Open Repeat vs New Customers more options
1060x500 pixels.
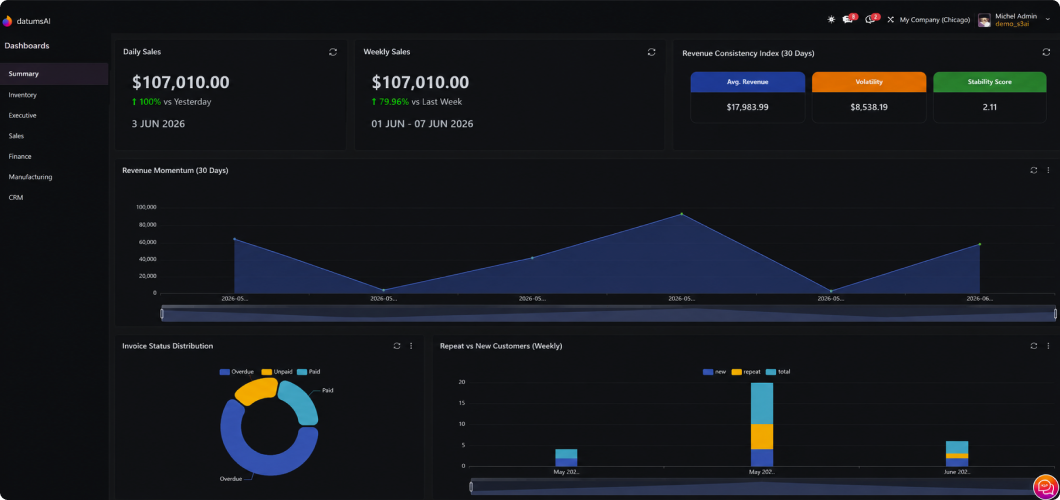coord(1049,346)
